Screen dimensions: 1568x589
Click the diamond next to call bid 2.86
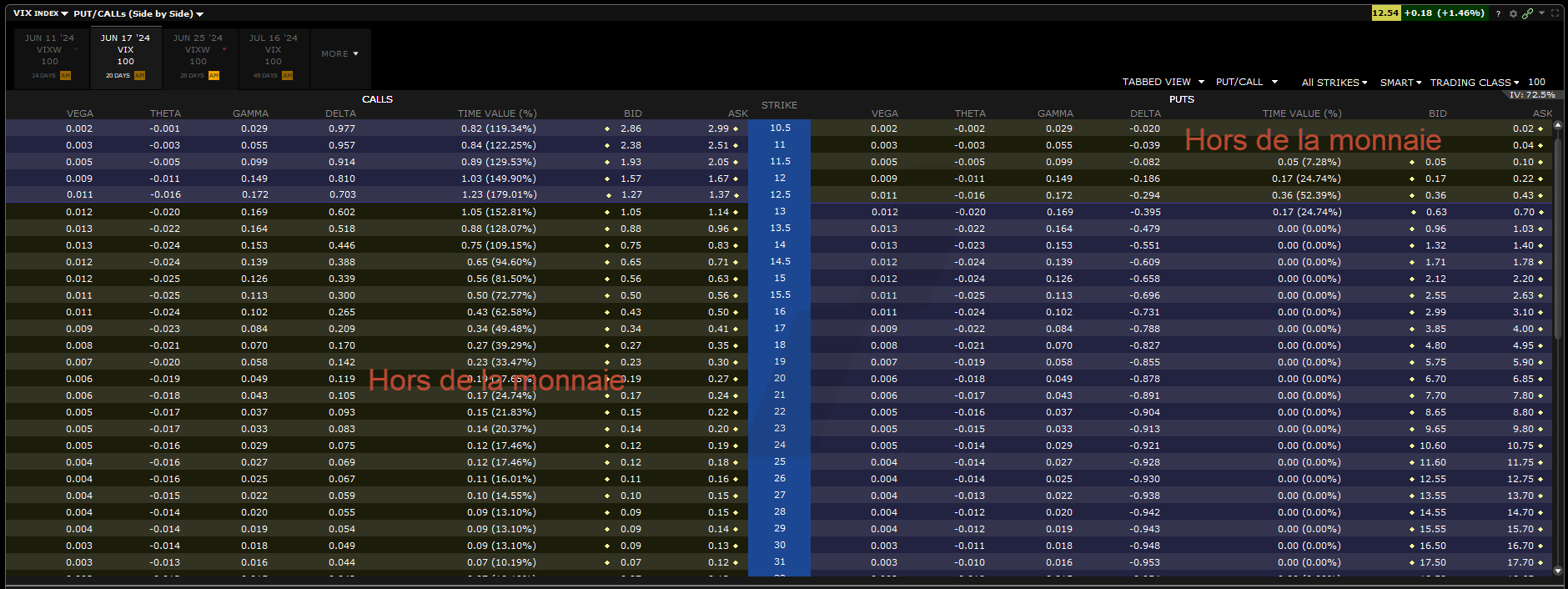pos(607,129)
